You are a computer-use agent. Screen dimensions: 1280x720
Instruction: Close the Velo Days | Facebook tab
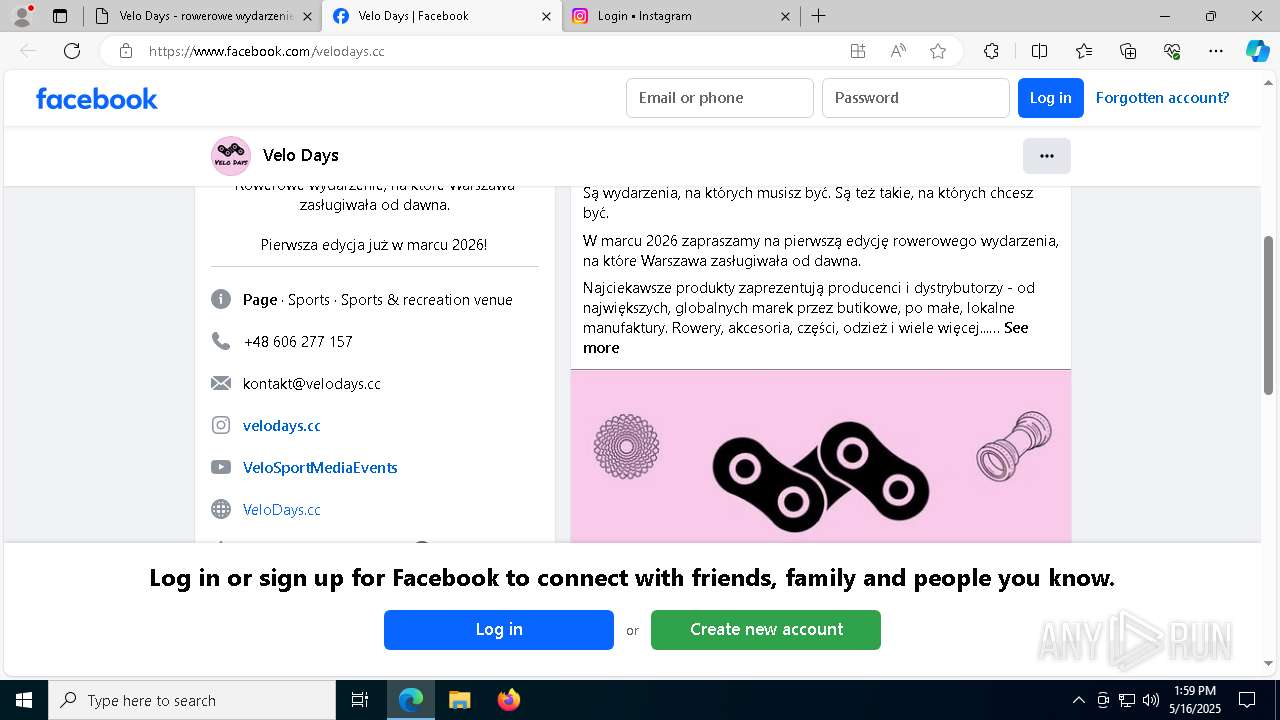546,16
